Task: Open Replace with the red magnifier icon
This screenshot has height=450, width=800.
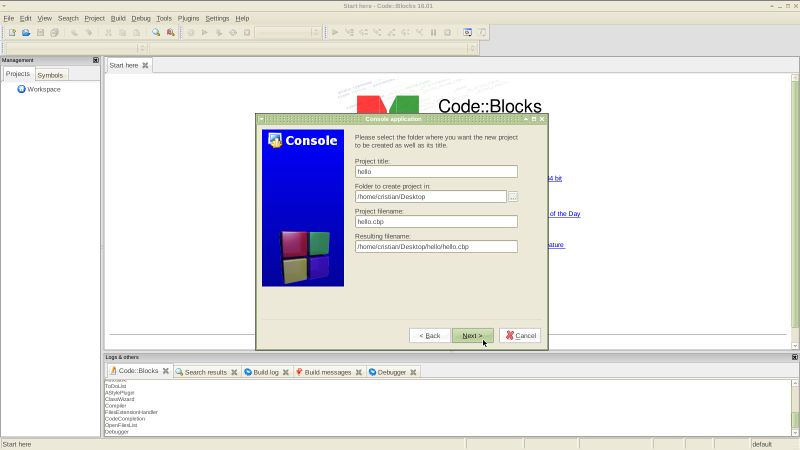Action: coord(170,32)
